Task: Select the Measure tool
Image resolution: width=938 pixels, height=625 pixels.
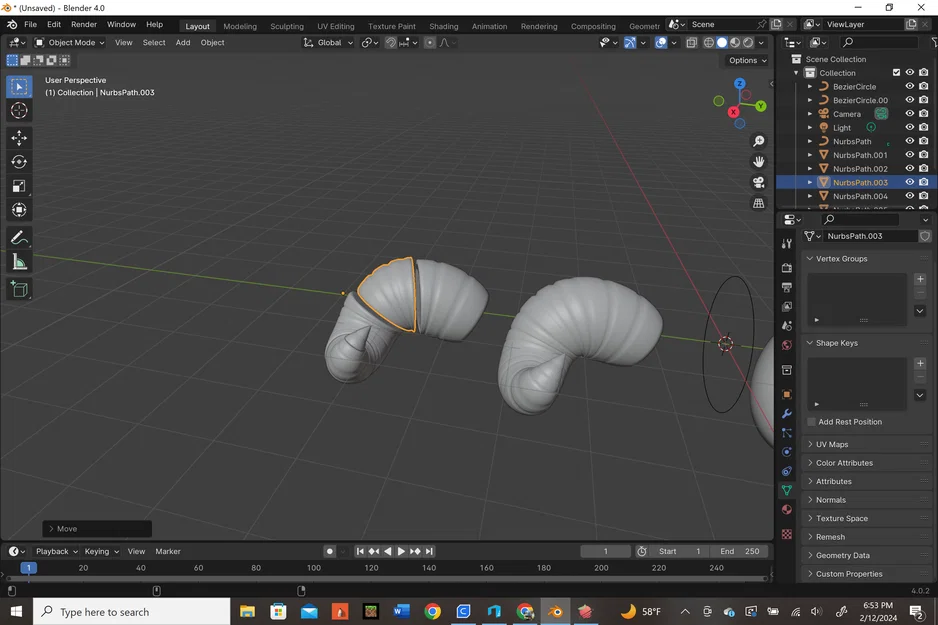Action: click(19, 262)
